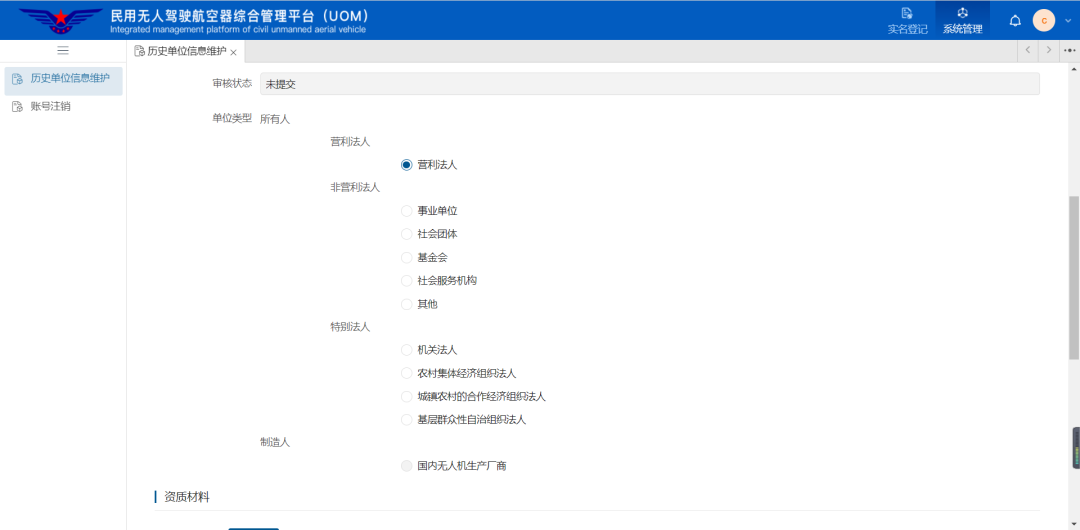
Task: Open 实名登记 in the top navigation
Action: pyautogui.click(x=907, y=20)
